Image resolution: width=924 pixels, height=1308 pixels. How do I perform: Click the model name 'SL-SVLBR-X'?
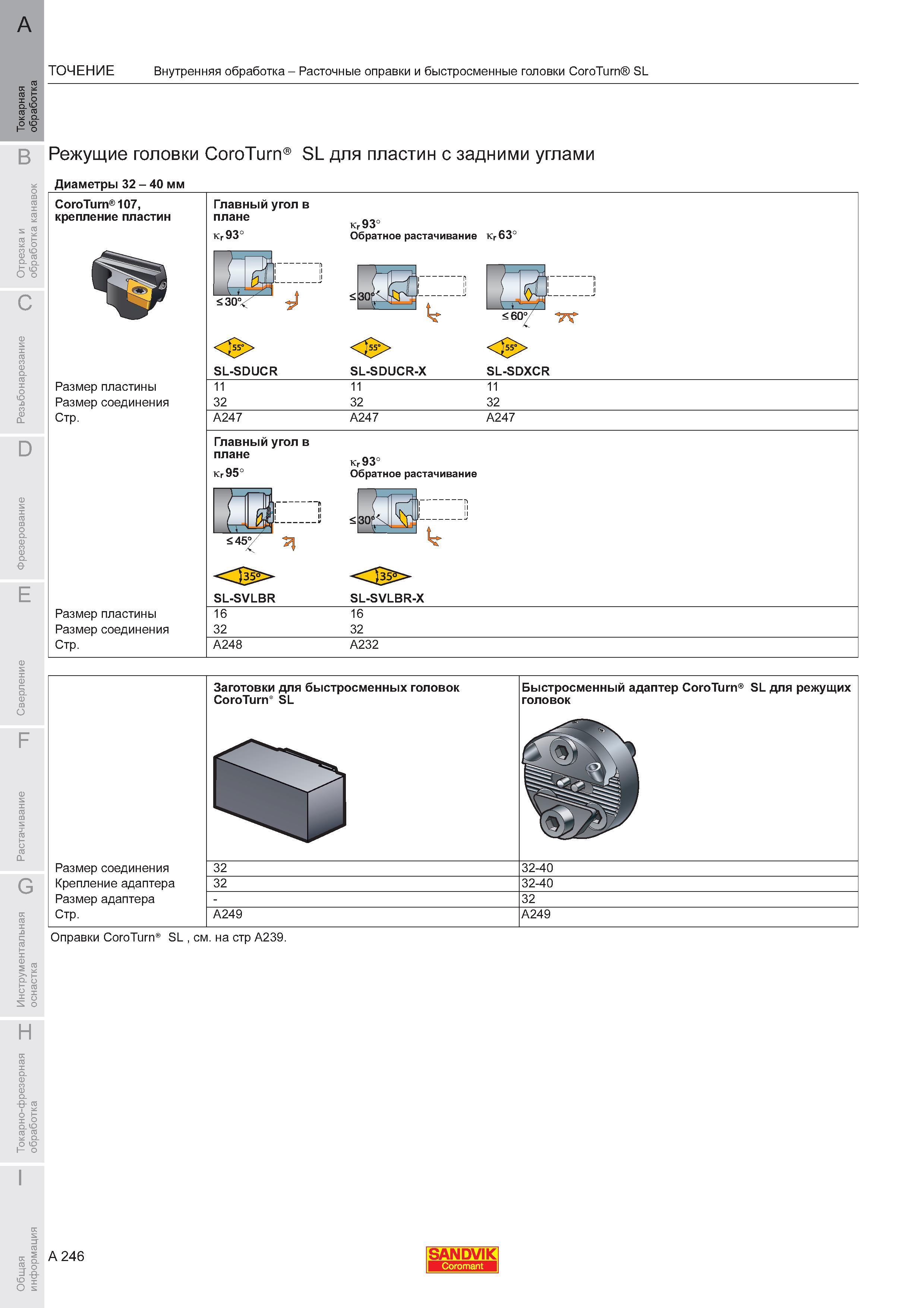(387, 598)
